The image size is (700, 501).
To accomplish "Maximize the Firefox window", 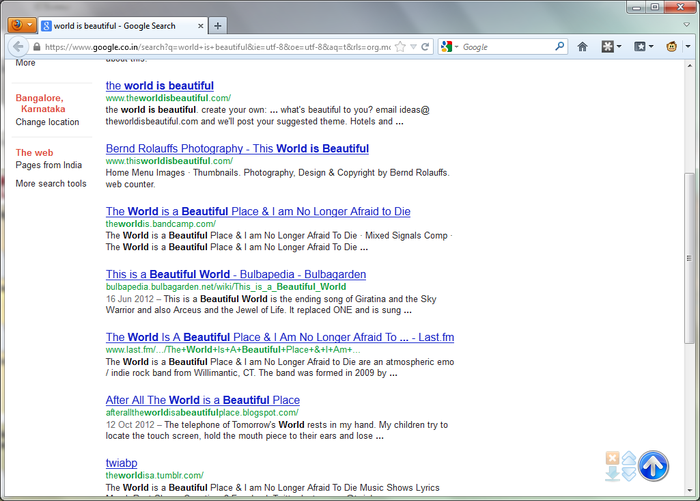I will pyautogui.click(x=654, y=7).
